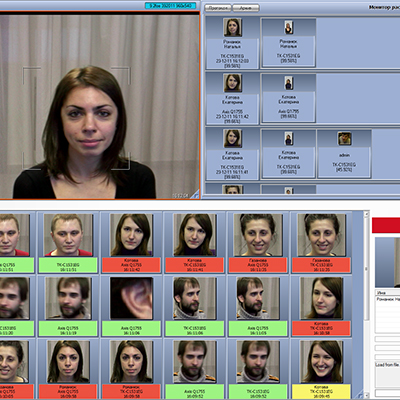Click the green label Axis Q1755 16:11:06
Viewport: 400px width, 400px height.
tap(131, 329)
